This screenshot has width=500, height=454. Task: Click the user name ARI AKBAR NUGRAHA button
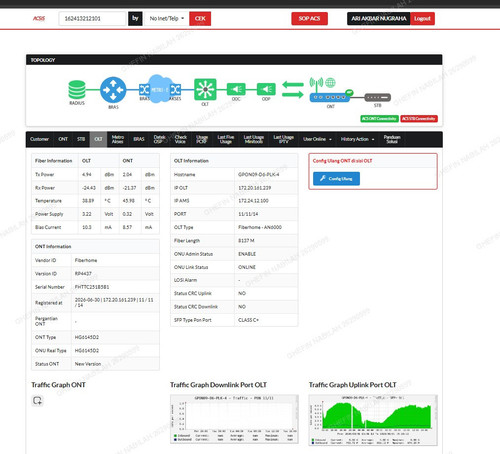pyautogui.click(x=379, y=19)
